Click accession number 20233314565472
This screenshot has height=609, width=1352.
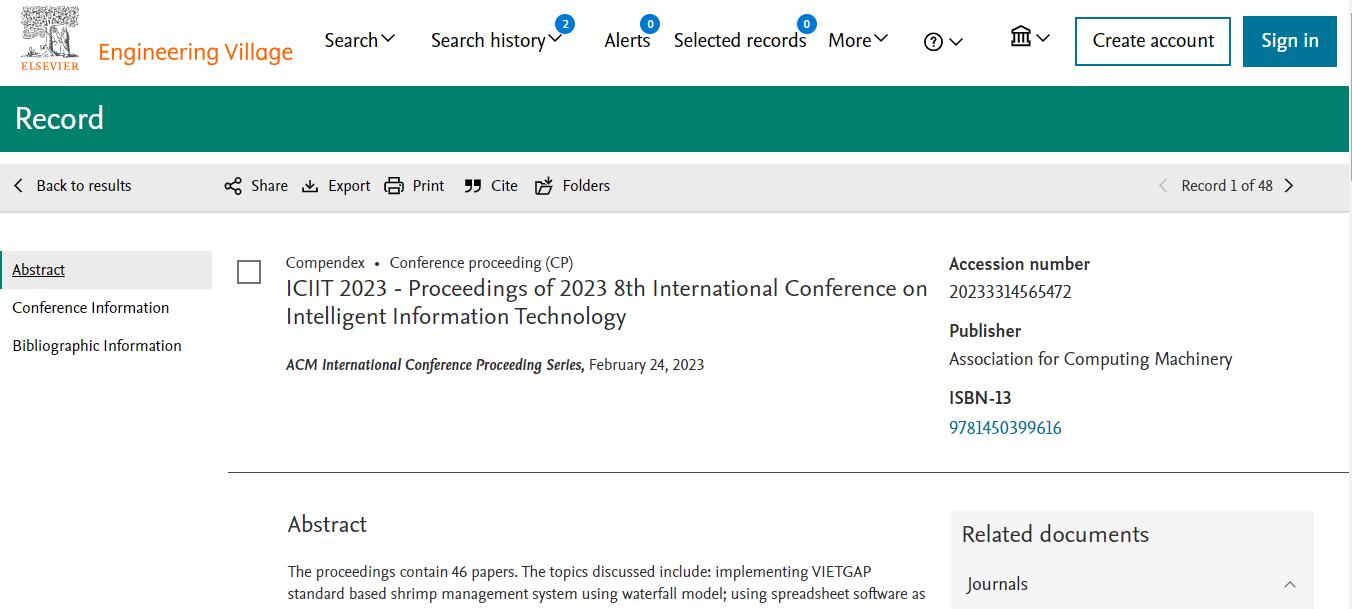pos(1010,292)
